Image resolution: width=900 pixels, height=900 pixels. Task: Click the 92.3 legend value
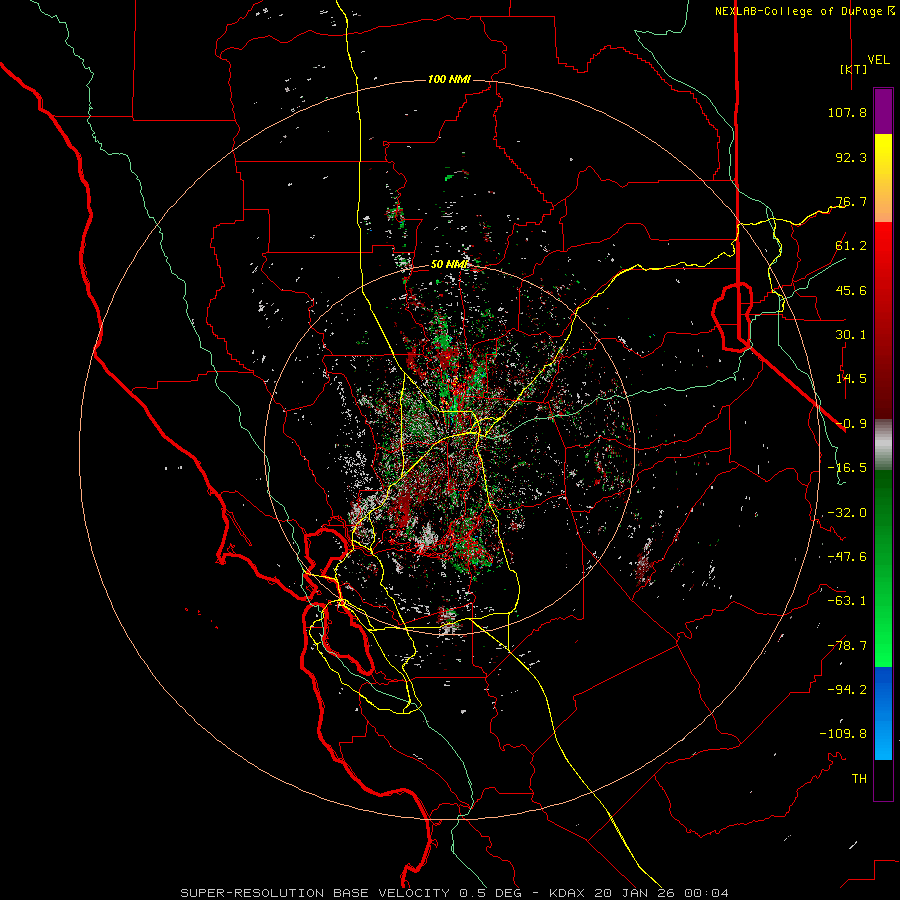(x=851, y=157)
